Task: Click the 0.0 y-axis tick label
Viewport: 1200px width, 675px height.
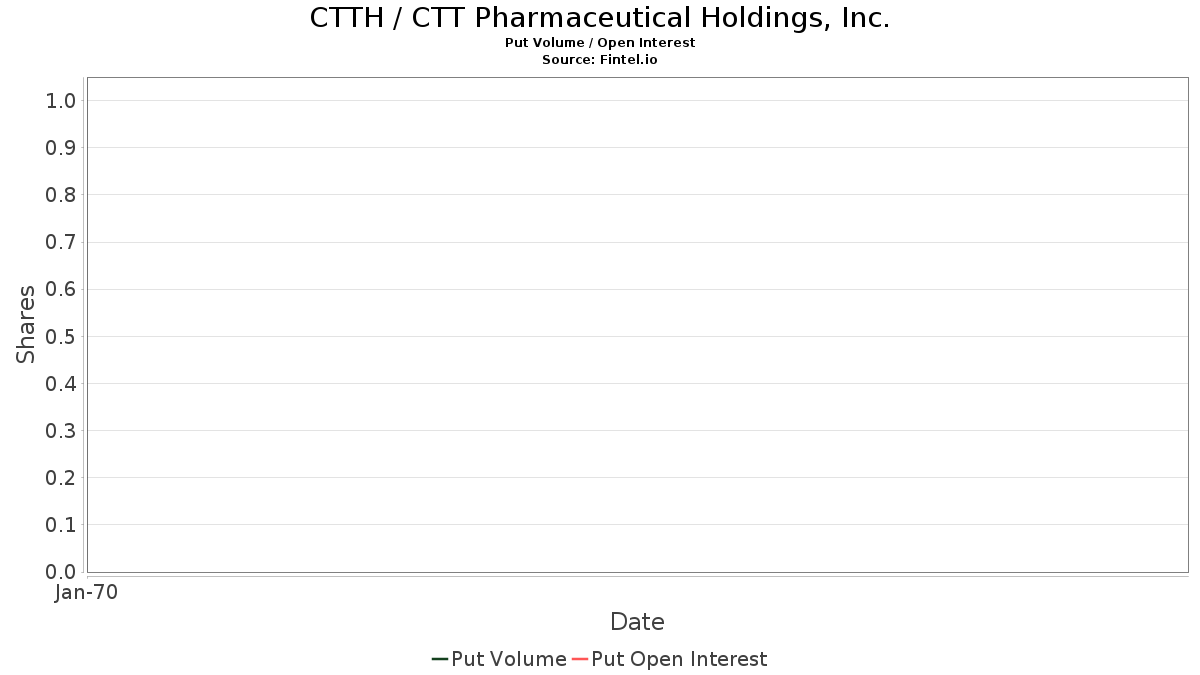Action: 61,572
